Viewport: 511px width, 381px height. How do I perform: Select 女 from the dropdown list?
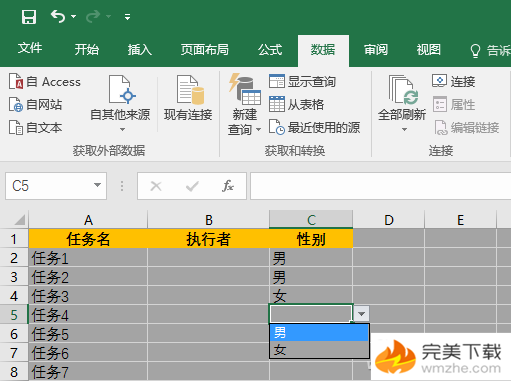point(319,350)
